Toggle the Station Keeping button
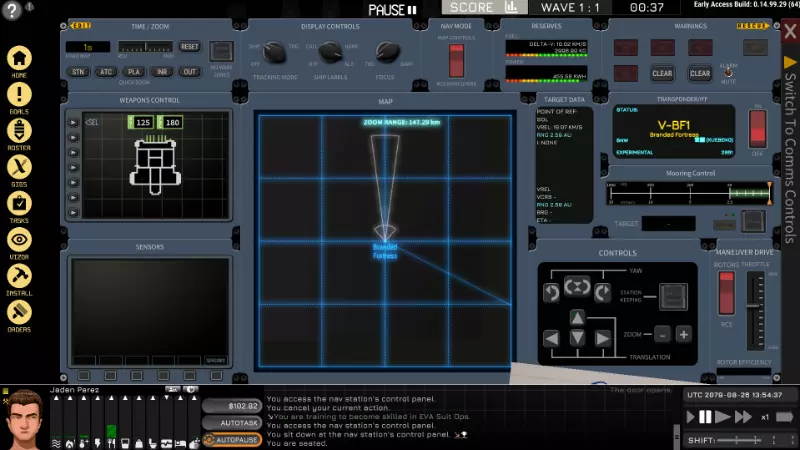The width and height of the screenshot is (800, 450). 673,296
